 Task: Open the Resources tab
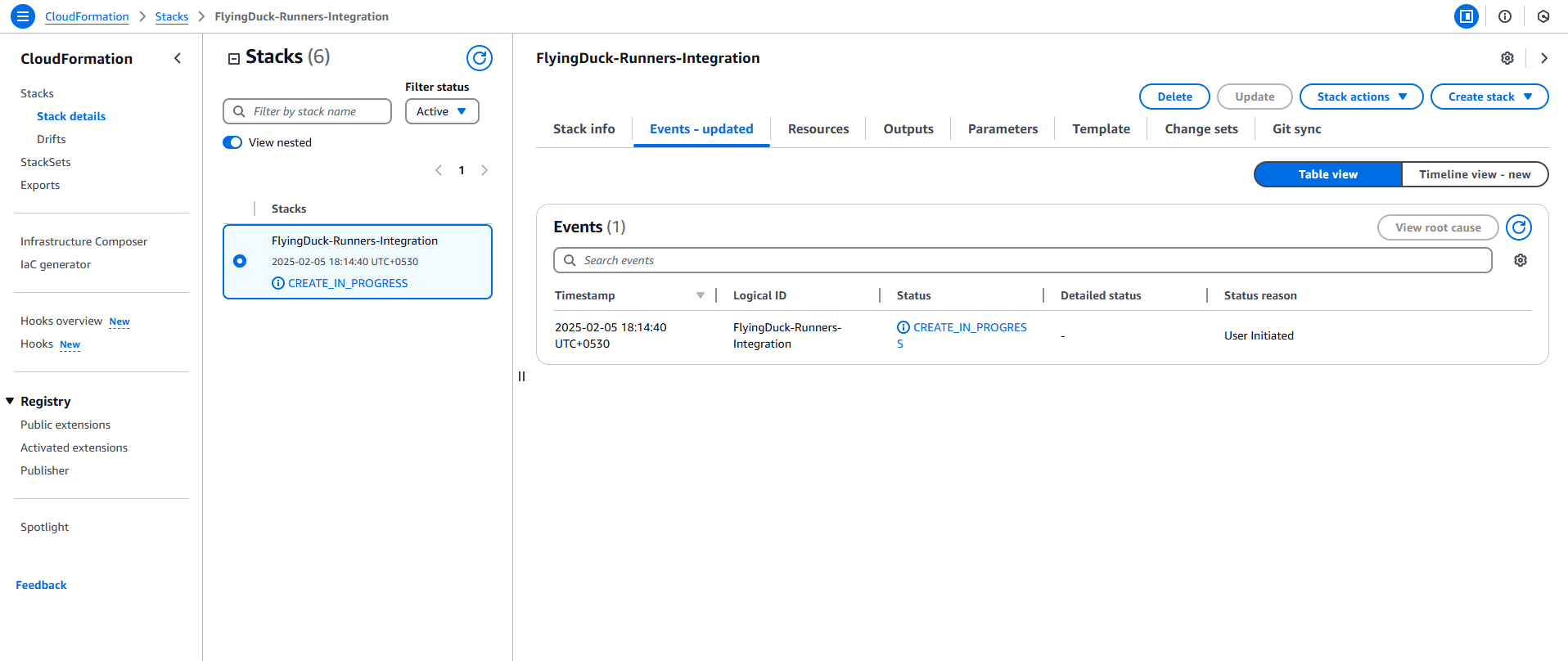coord(818,129)
